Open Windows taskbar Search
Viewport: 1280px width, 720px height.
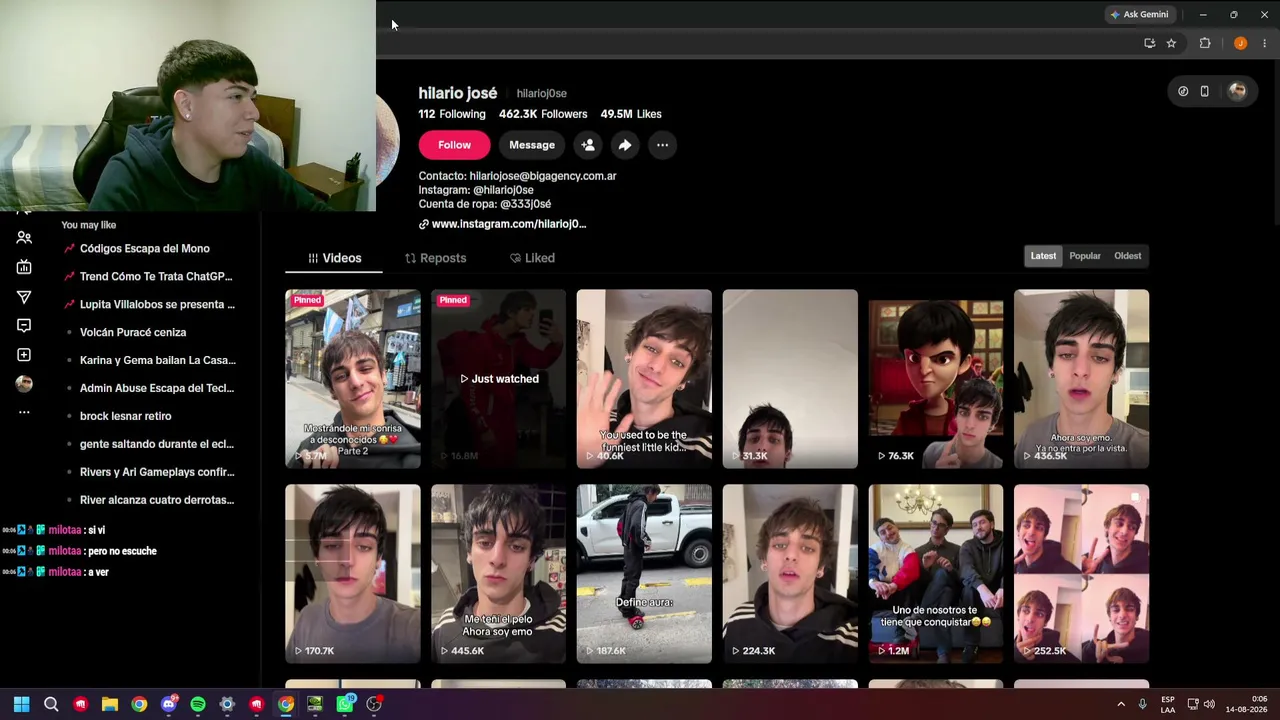(51, 704)
